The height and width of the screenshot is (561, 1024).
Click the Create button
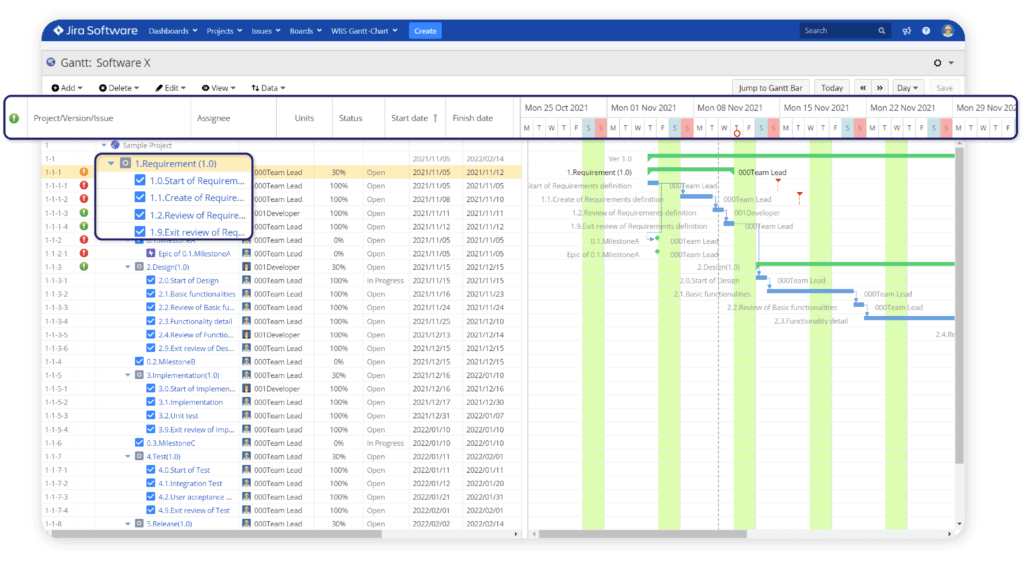tap(425, 31)
